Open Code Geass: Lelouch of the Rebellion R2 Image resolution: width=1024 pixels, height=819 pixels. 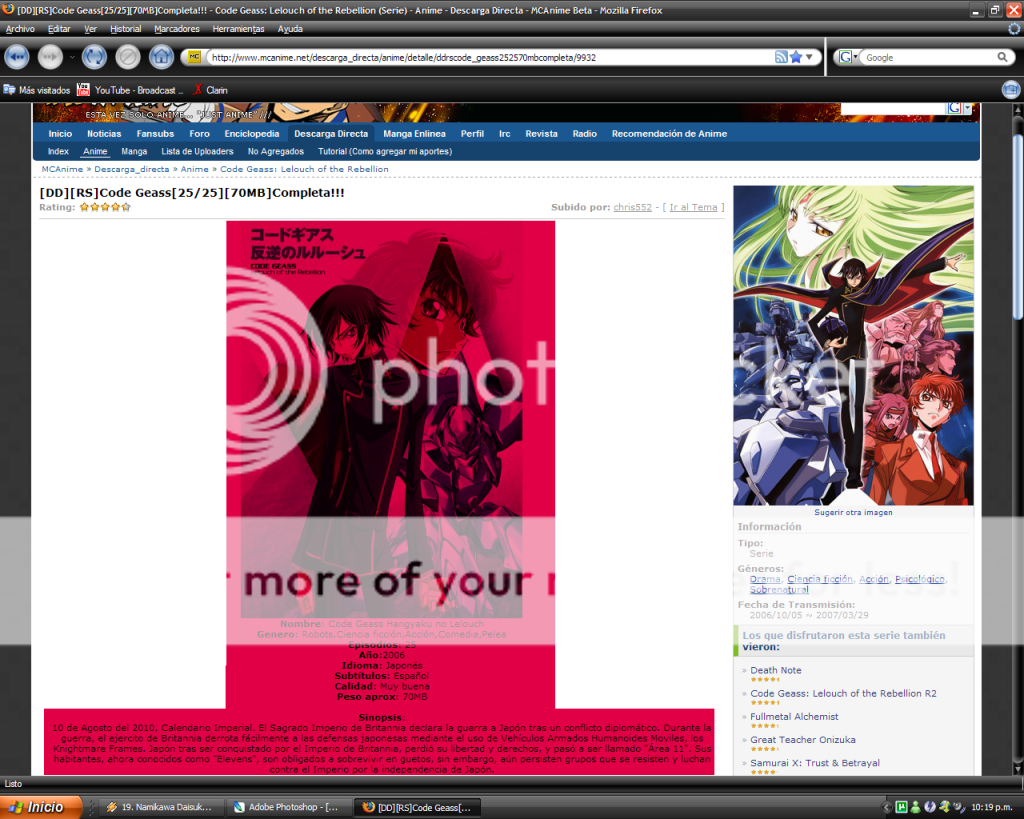[x=843, y=694]
